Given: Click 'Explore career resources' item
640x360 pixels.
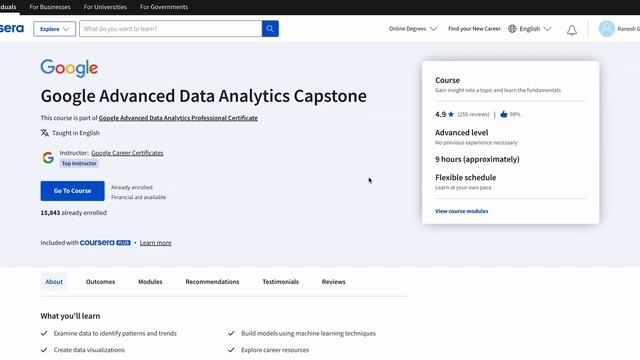Looking at the screenshot, I should [x=275, y=350].
